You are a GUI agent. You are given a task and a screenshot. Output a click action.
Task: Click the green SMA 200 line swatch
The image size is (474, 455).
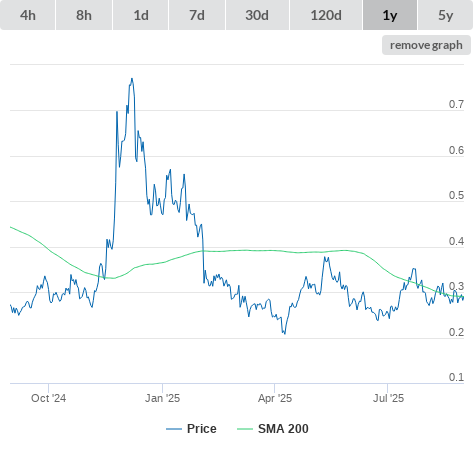pyautogui.click(x=245, y=429)
